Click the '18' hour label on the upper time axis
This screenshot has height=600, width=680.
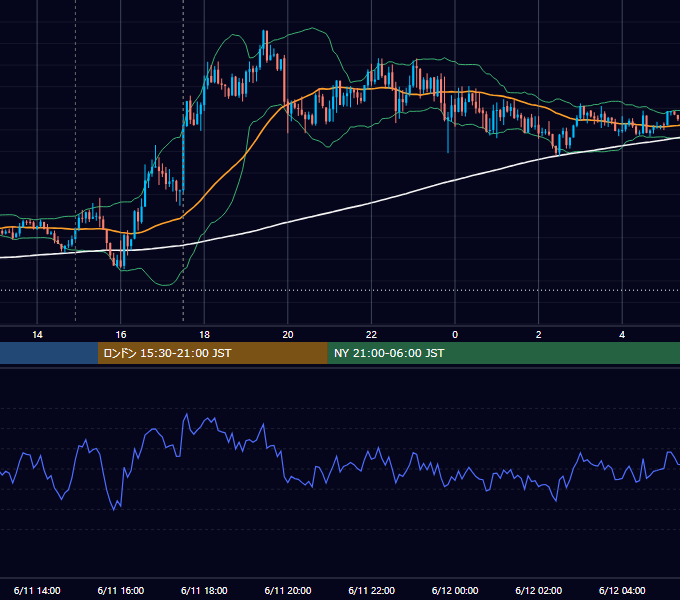(x=204, y=335)
